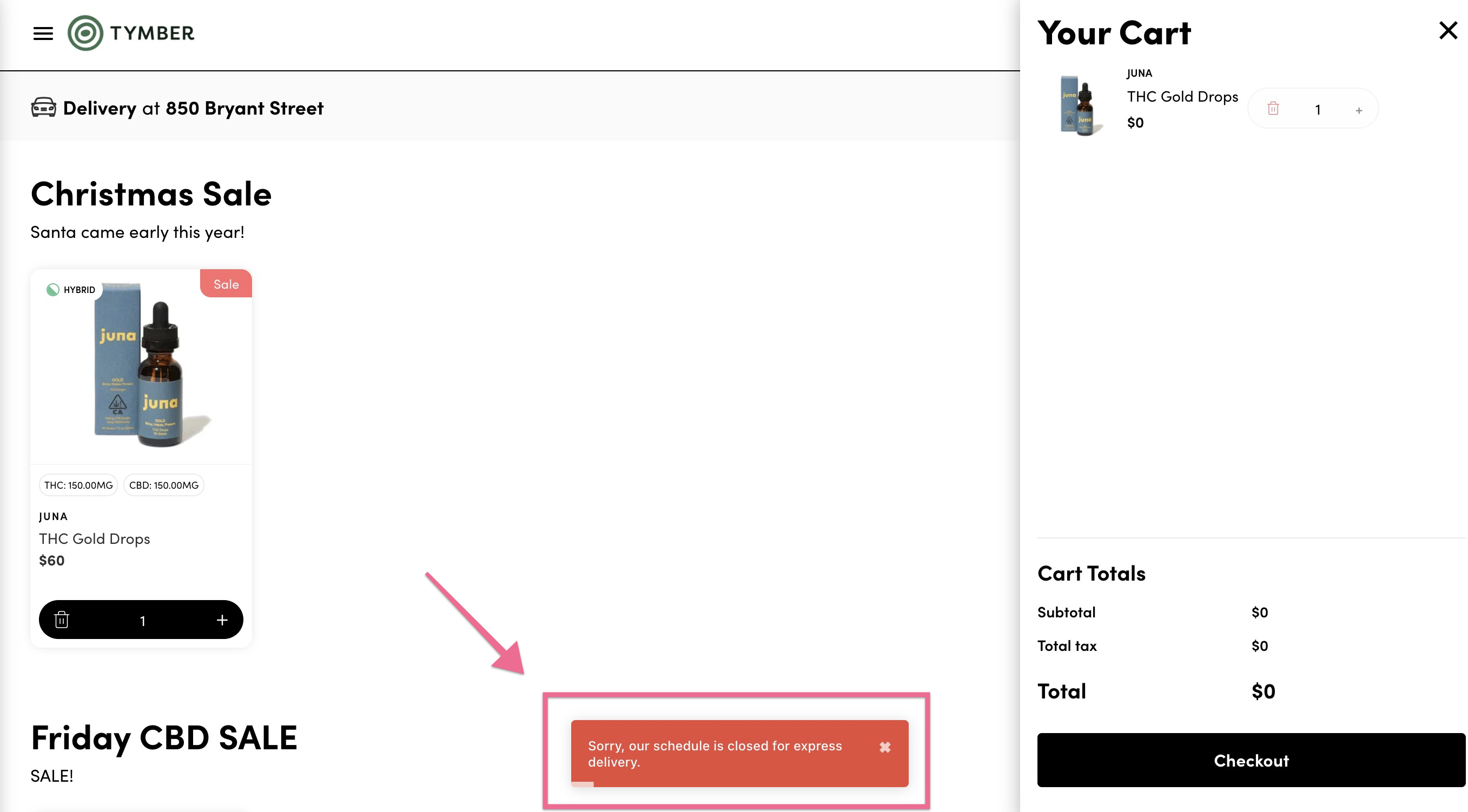This screenshot has width=1468, height=812.
Task: Click the Total tax row label
Action: click(1067, 645)
